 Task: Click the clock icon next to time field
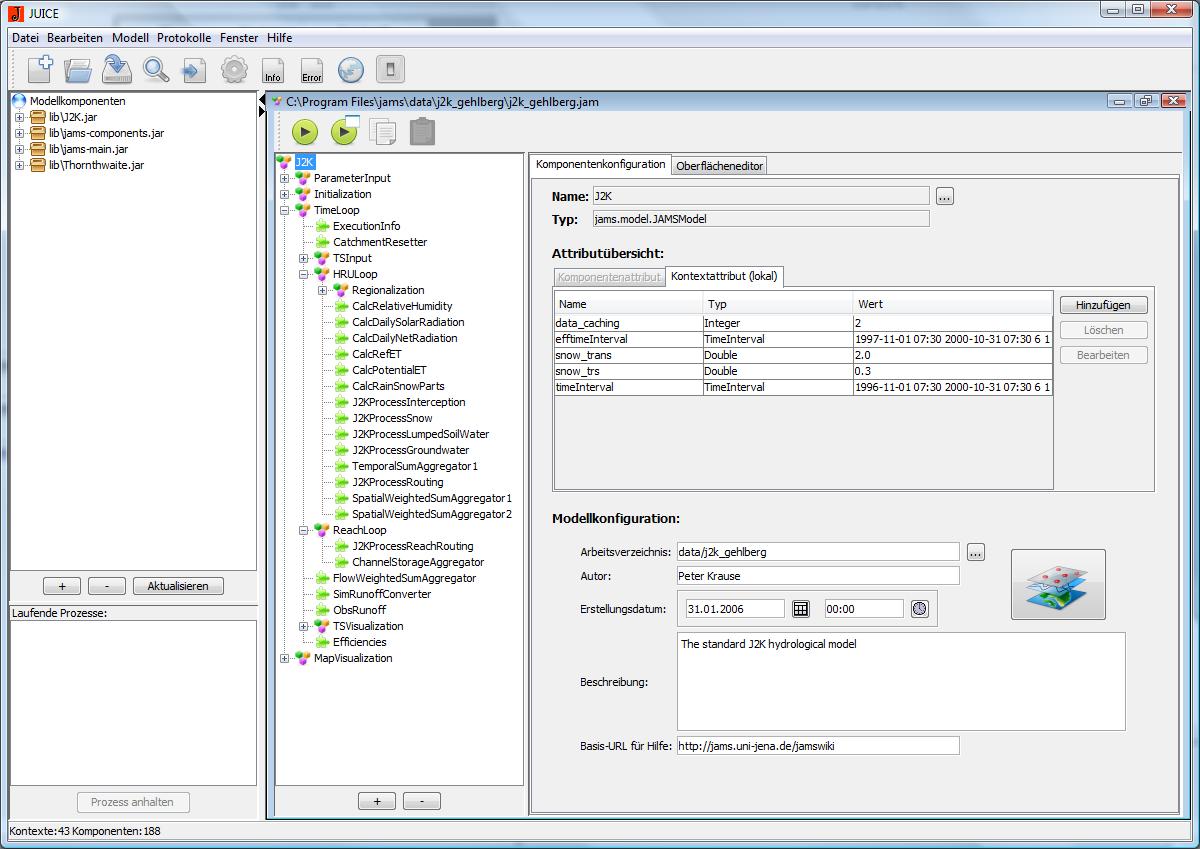919,608
